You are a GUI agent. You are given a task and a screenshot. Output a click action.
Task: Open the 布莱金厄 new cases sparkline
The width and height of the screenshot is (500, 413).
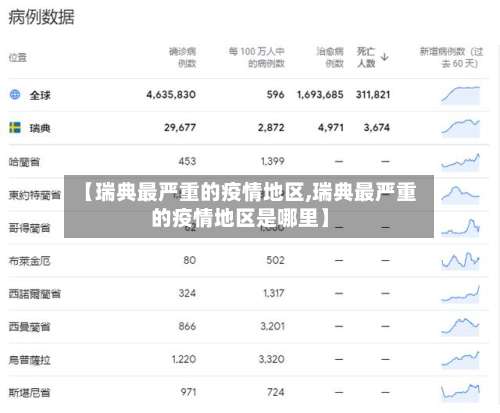tap(461, 261)
